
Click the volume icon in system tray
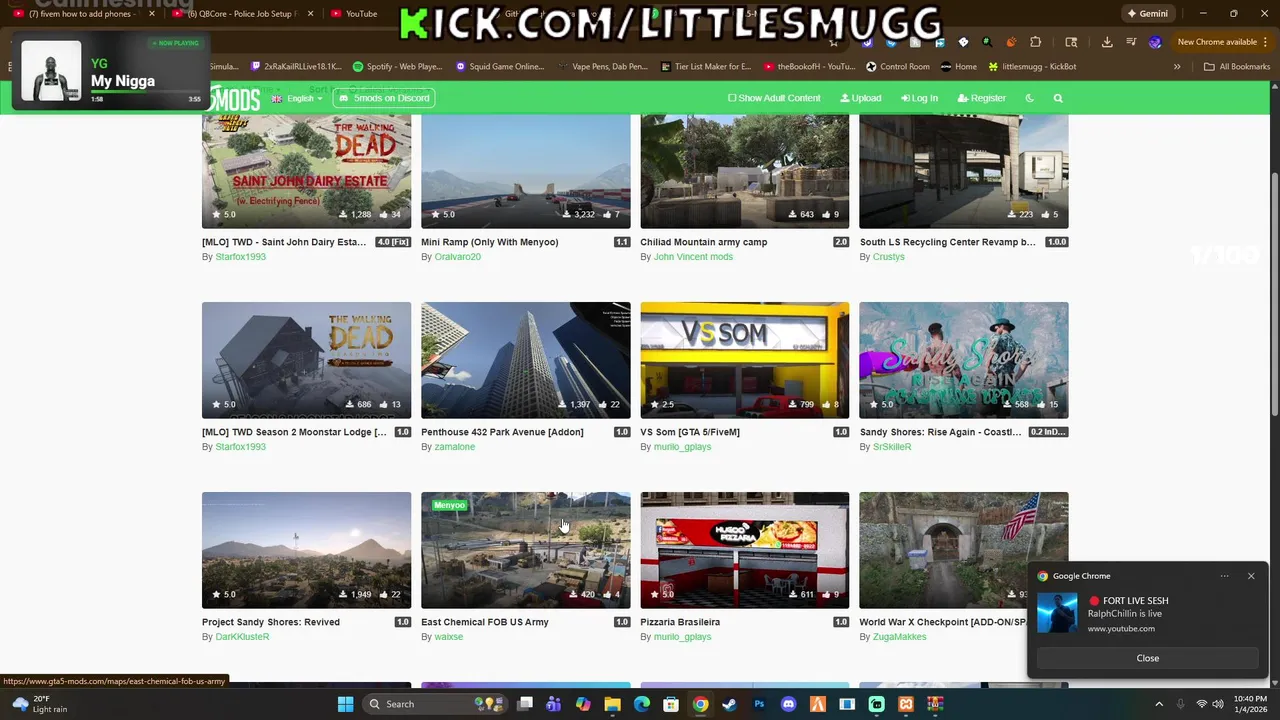pyautogui.click(x=1218, y=704)
